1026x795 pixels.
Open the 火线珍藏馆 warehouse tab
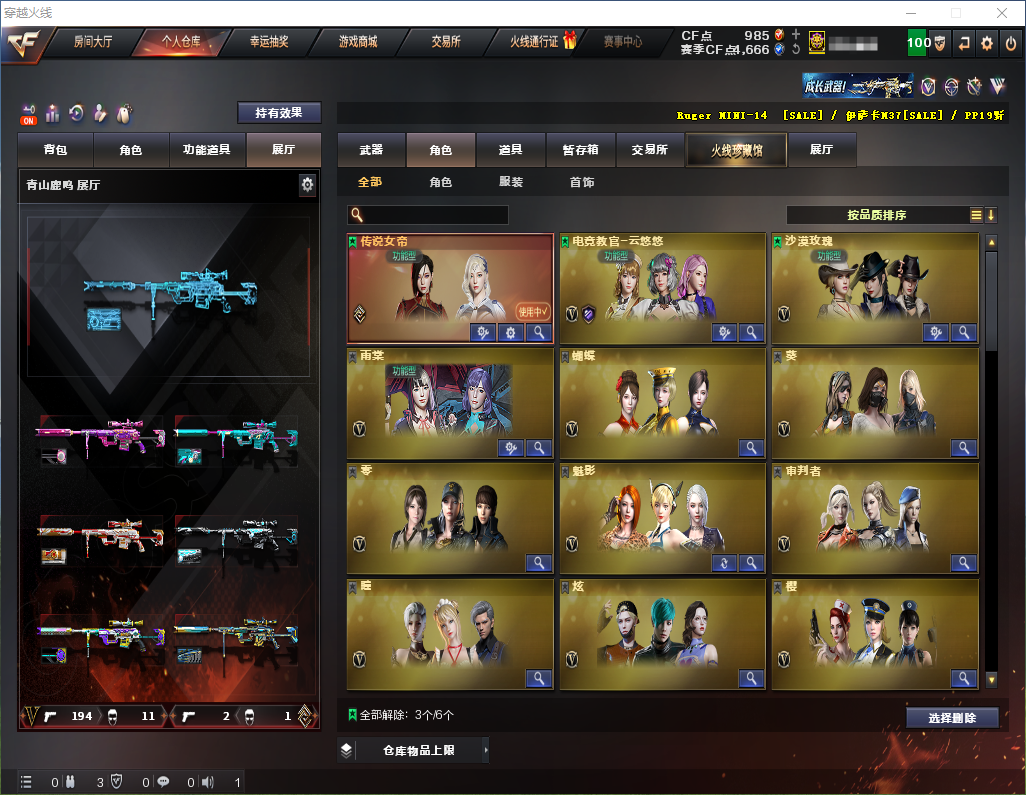click(737, 150)
